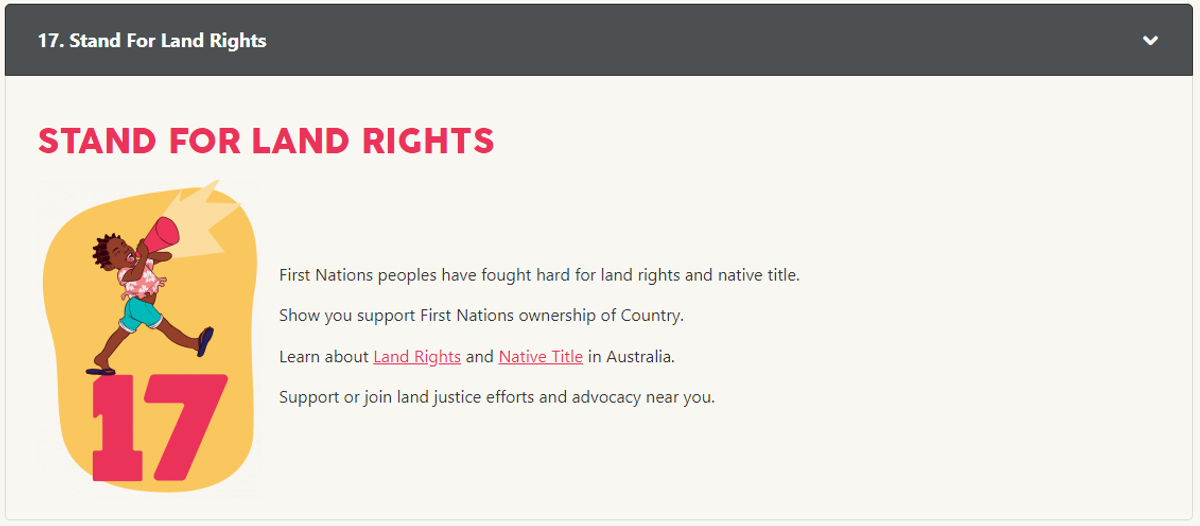
Task: Click the 'Learn about' text before Land Rights
Action: point(324,356)
